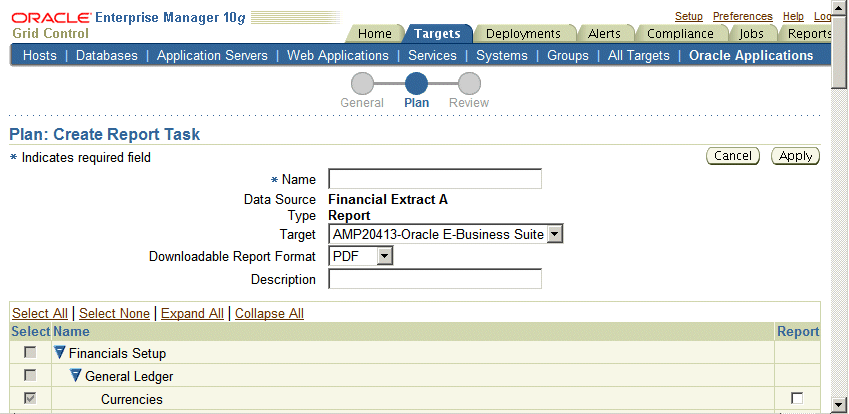
Task: Click the Select All link
Action: coord(40,313)
